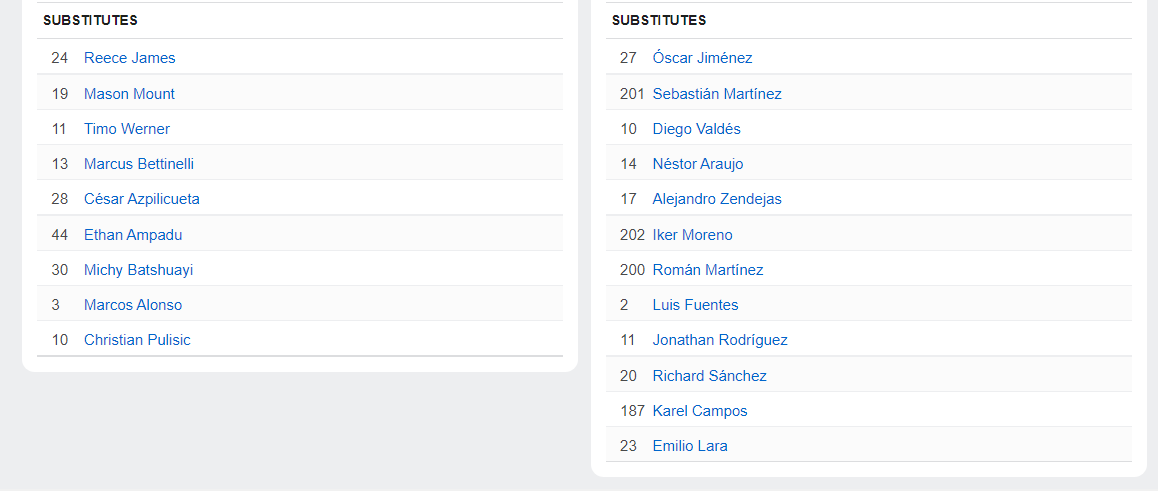Select Timo Werner from substitutes

pos(126,129)
